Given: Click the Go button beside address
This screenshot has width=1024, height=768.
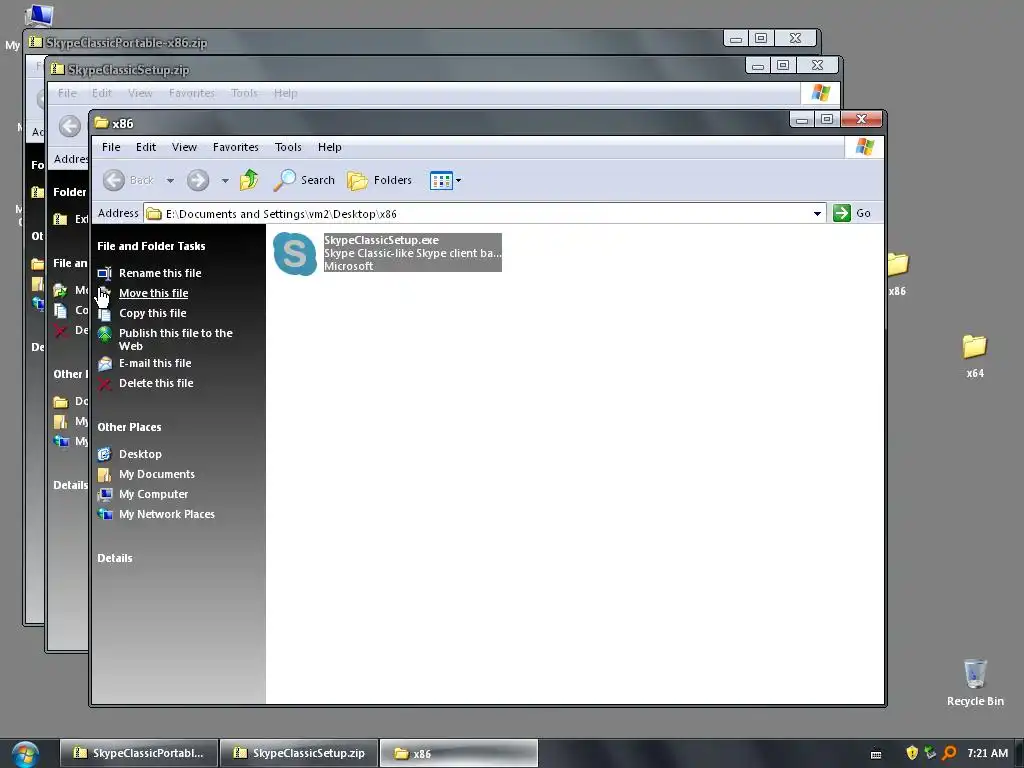Looking at the screenshot, I should pos(852,213).
